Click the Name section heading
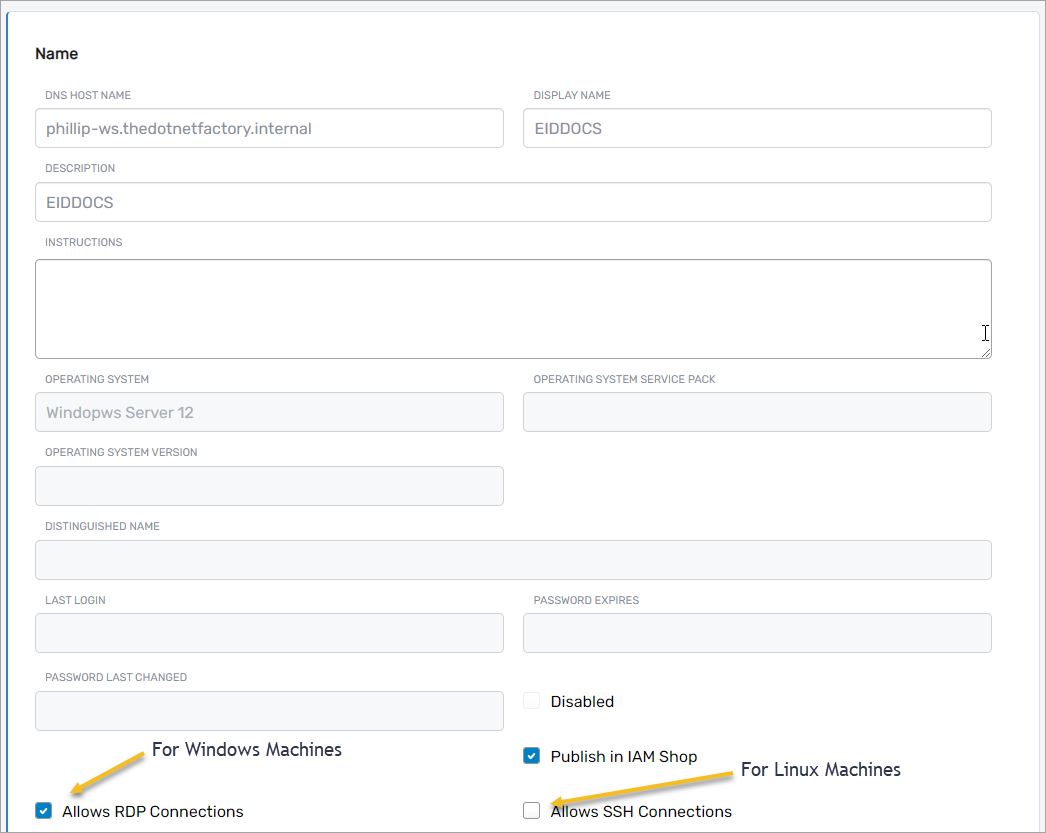 point(57,54)
